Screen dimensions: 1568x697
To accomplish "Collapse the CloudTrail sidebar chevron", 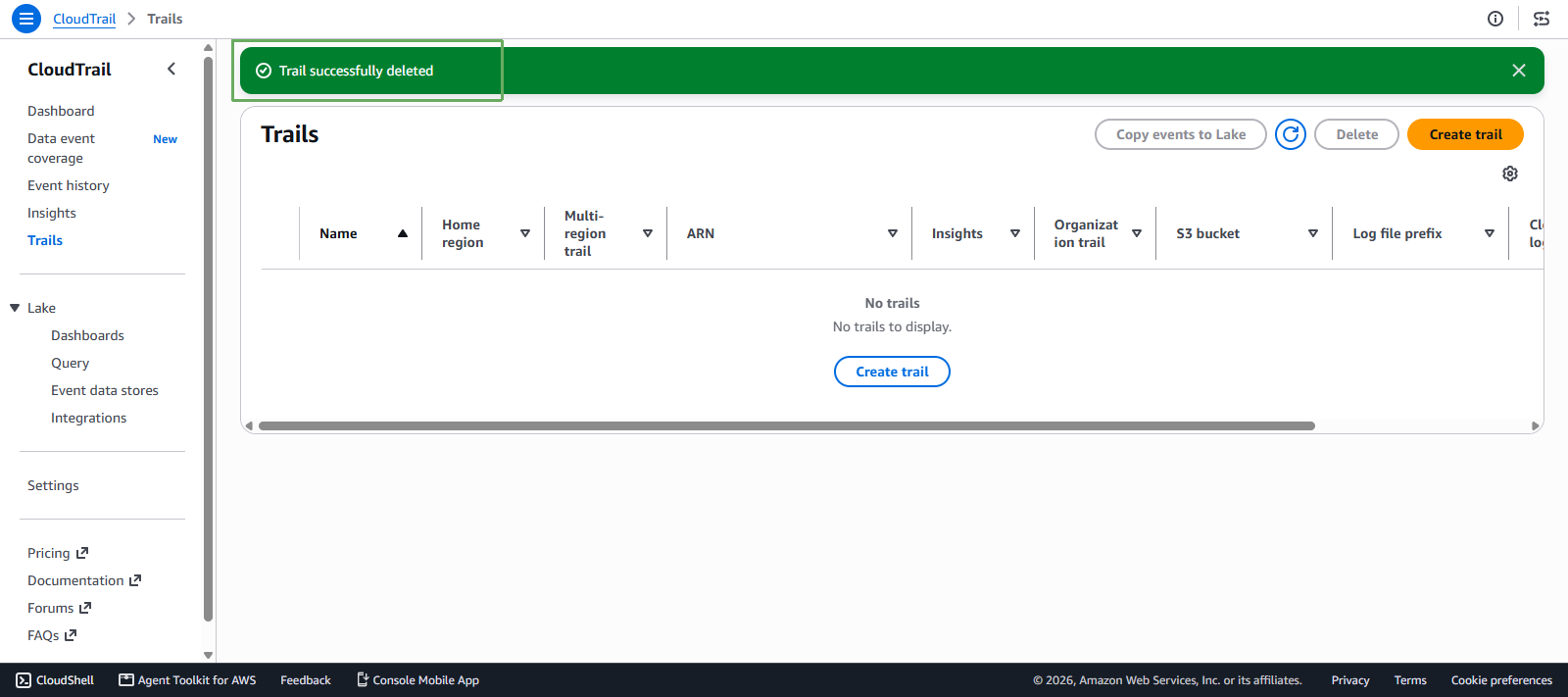I will point(171,69).
